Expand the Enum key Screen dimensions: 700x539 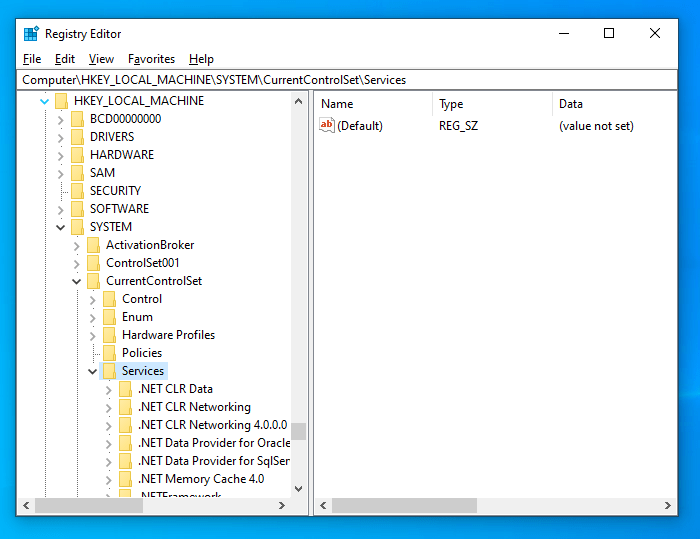click(93, 317)
